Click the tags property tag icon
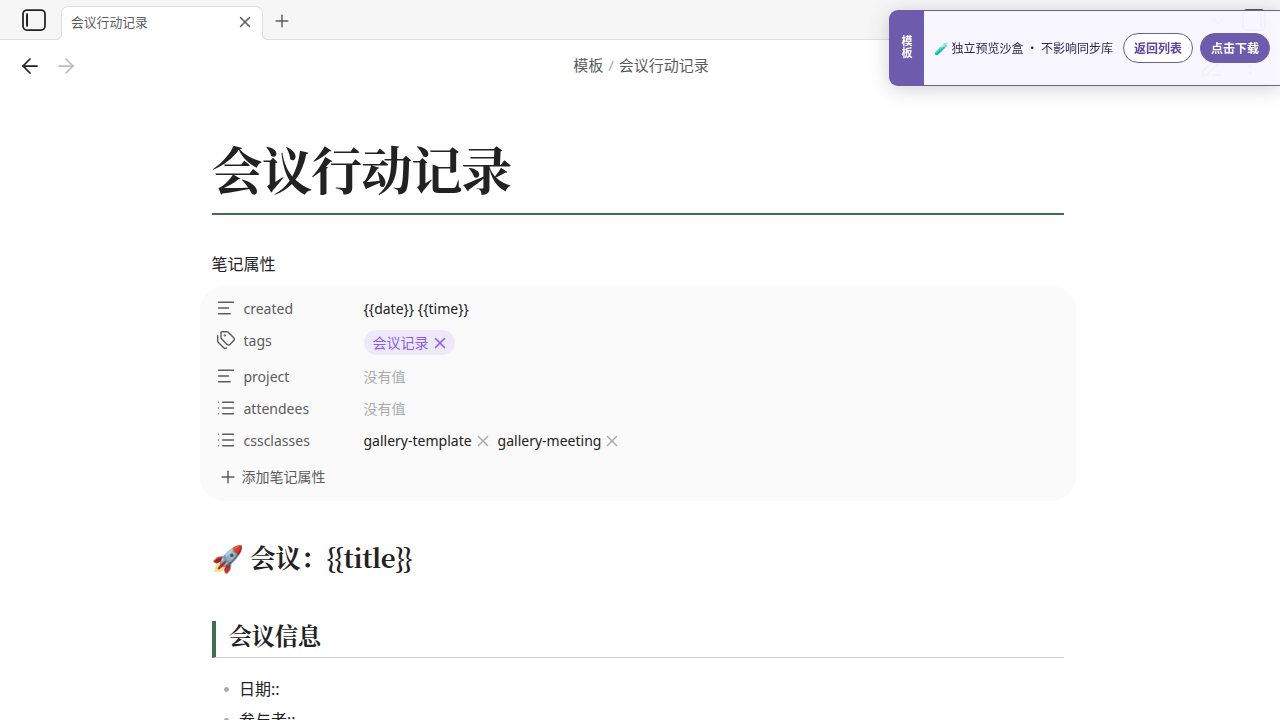Viewport: 1280px width, 720px height. click(226, 340)
